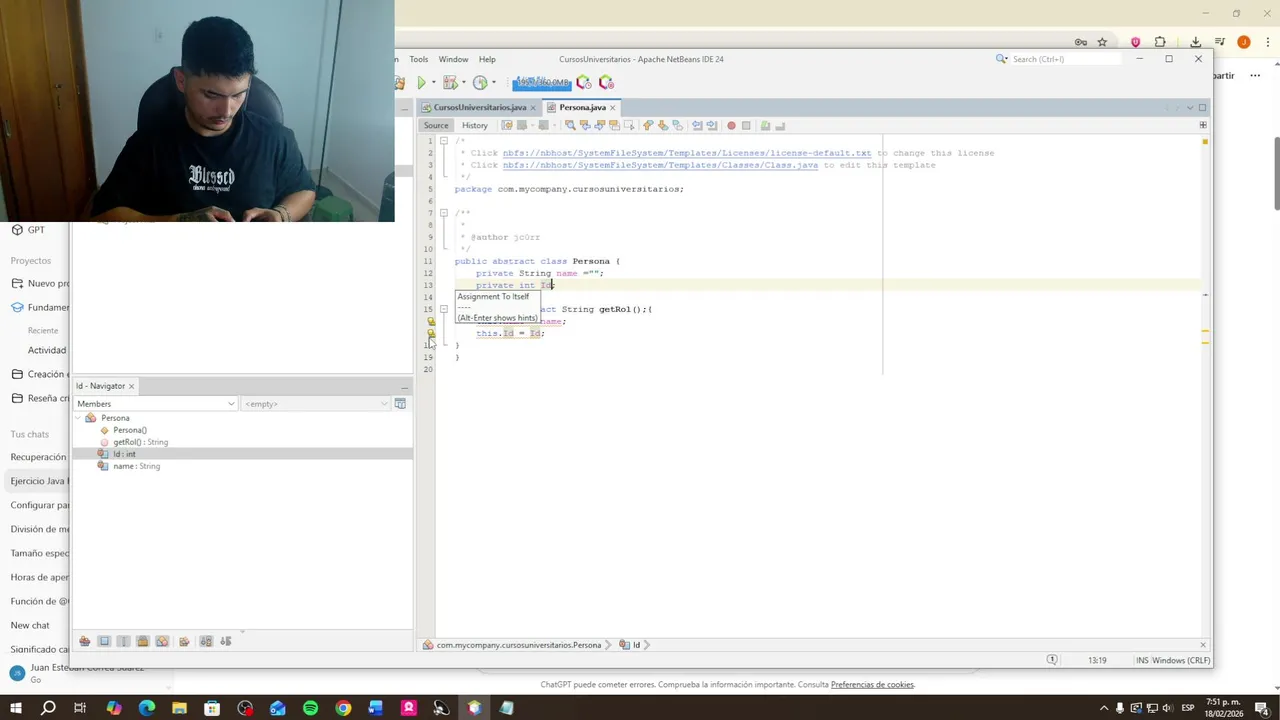Toggle Sort by Name in the Navigator
This screenshot has height=720, width=1280.
(x=206, y=641)
